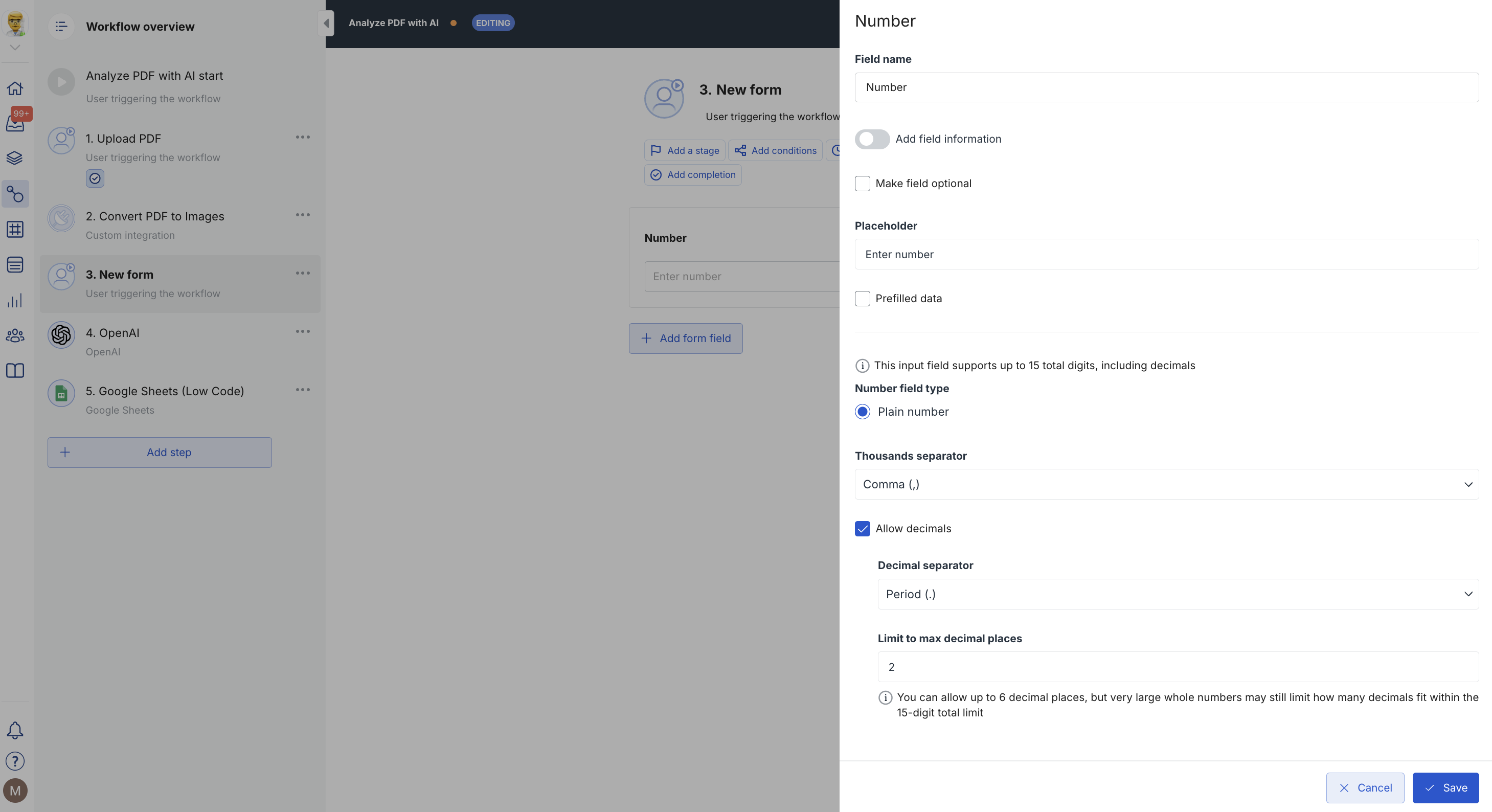Screen dimensions: 1492x812
Task: Open the users group sidebar icon
Action: point(15,335)
